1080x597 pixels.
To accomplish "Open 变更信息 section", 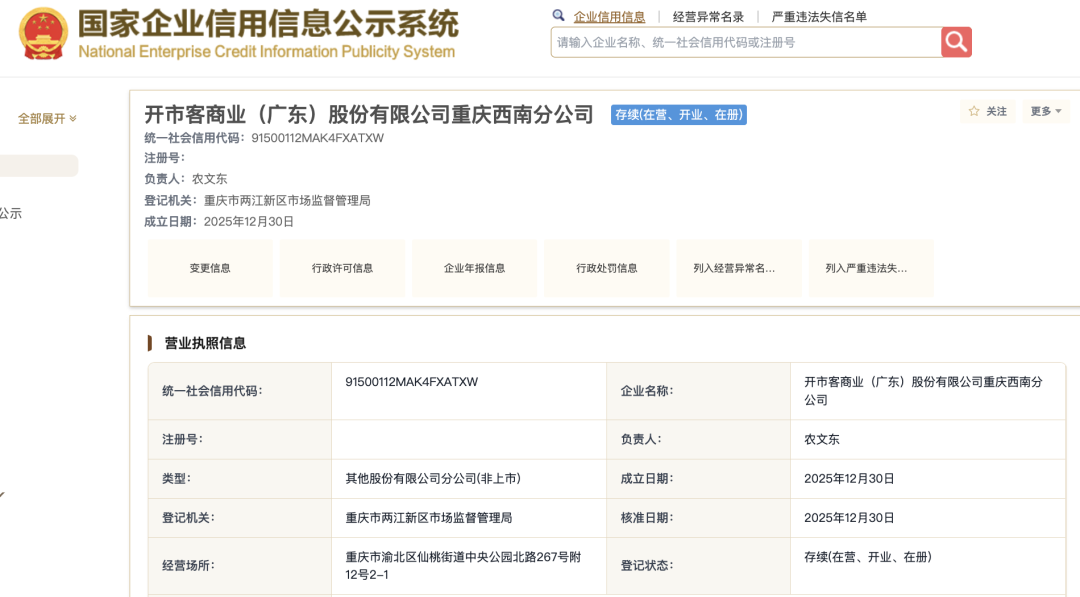I will coord(210,268).
